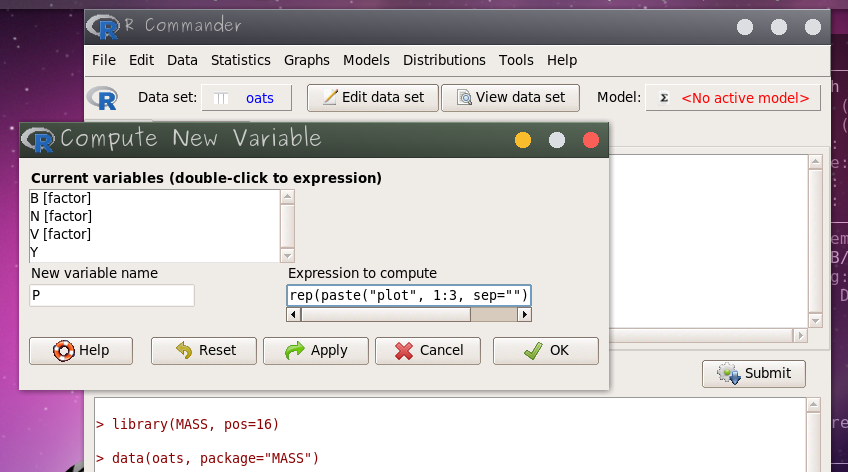Click the Submit button

click(754, 373)
